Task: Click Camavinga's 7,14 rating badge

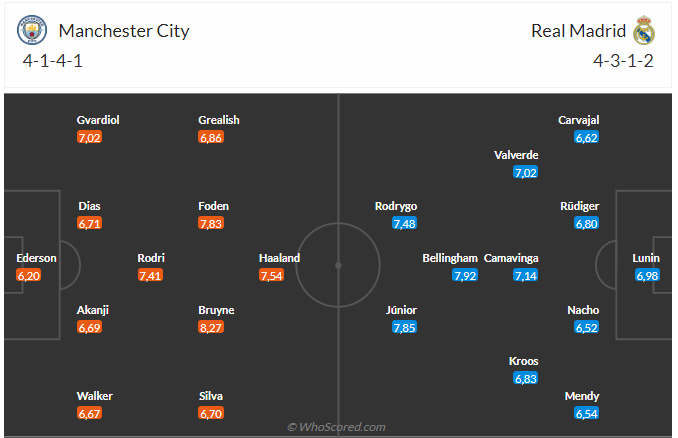Action: pos(526,275)
